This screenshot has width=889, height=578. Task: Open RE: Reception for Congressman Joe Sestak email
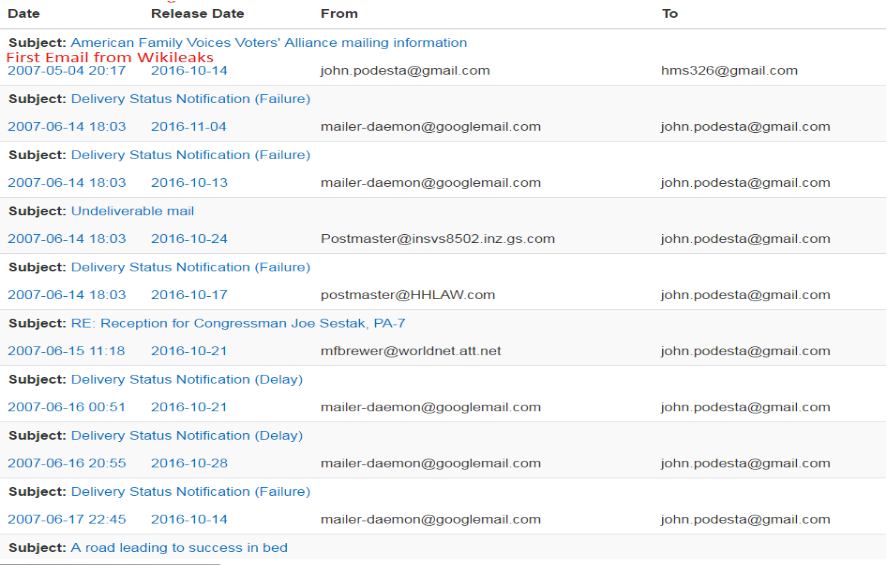click(238, 323)
